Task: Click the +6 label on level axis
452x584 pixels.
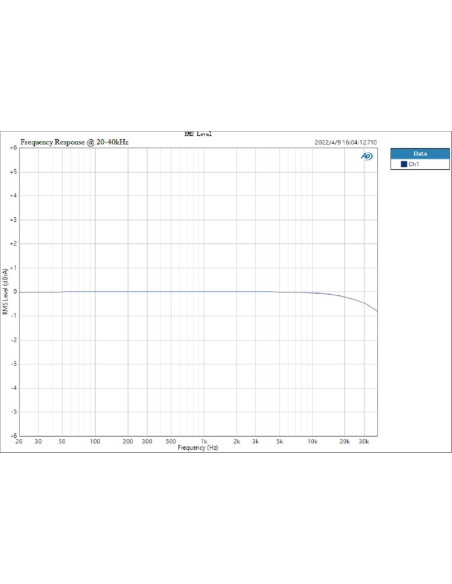Action: pyautogui.click(x=13, y=148)
